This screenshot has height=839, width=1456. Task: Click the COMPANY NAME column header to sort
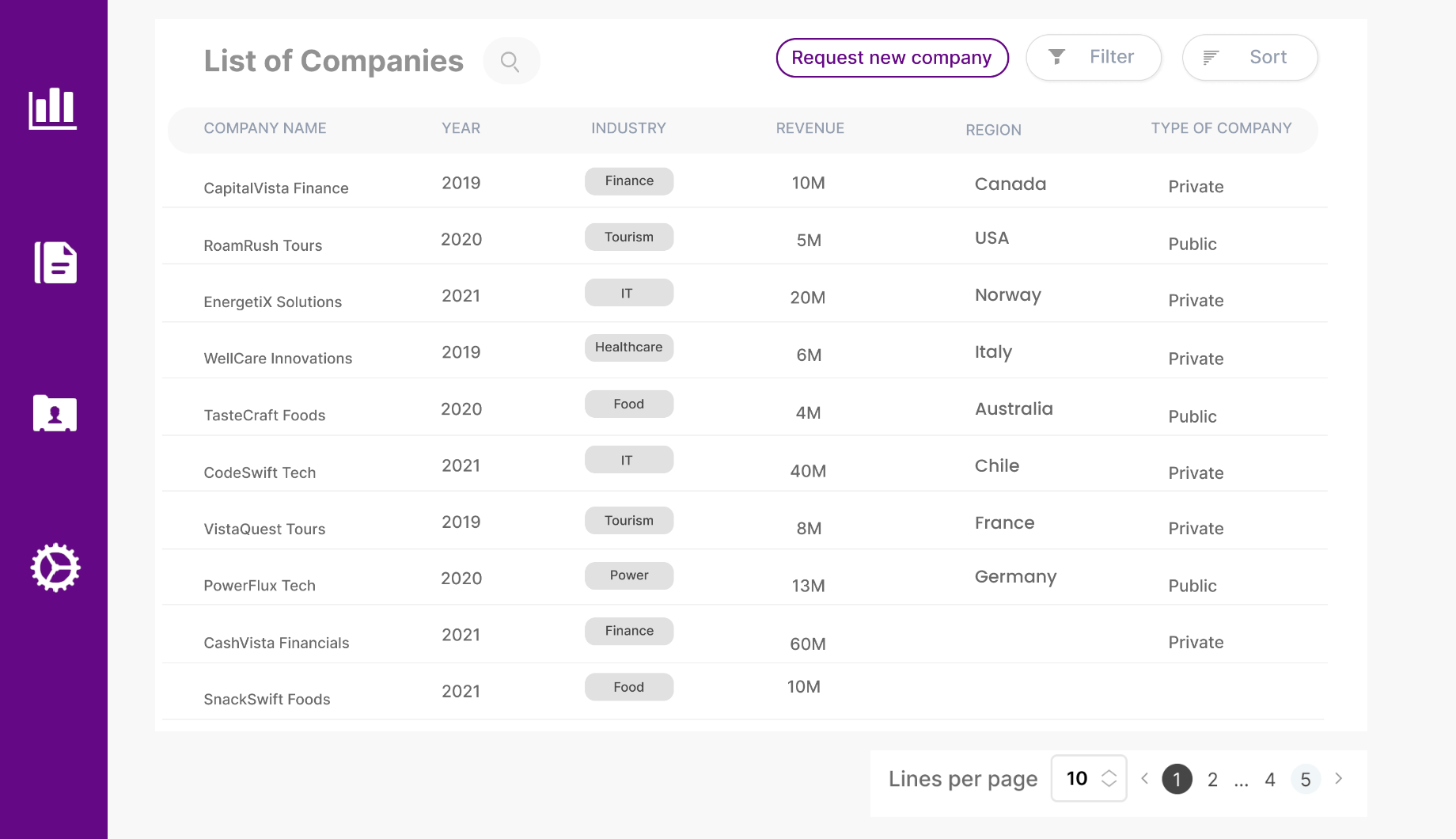pyautogui.click(x=265, y=127)
